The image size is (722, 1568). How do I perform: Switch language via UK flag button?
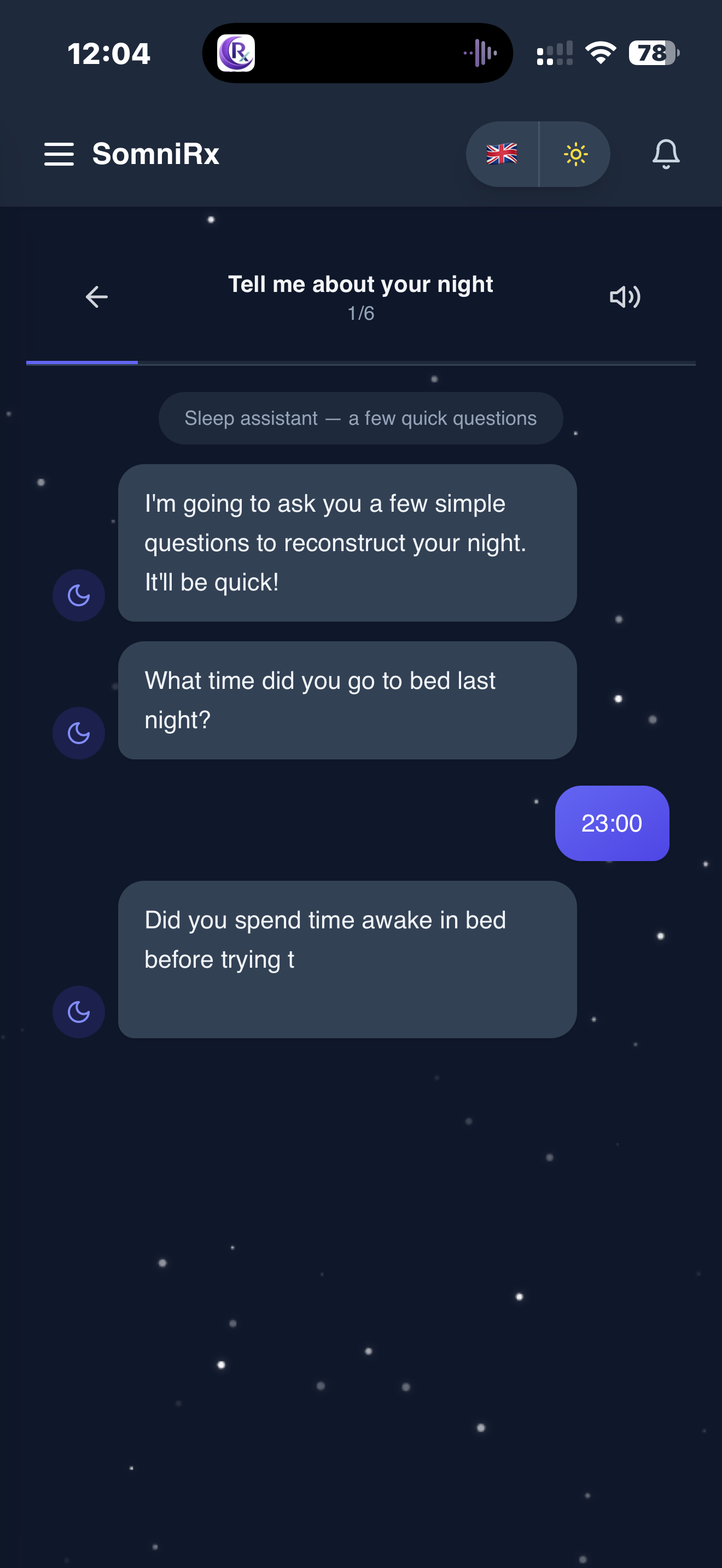502,154
